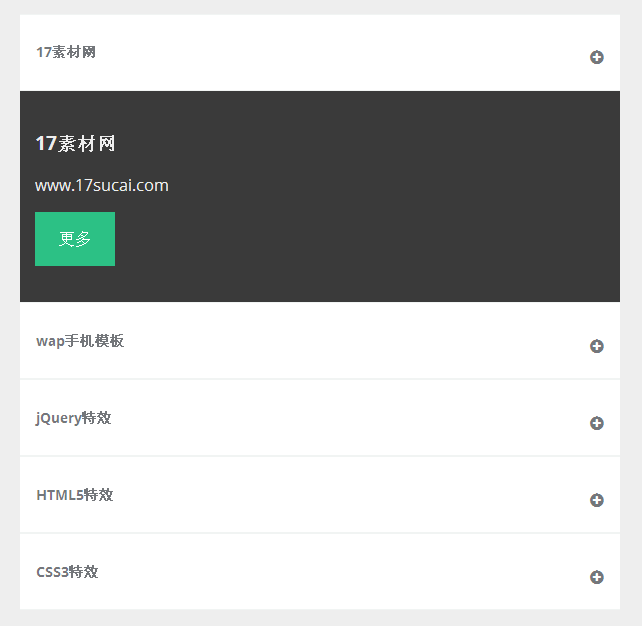Click the plus icon beside 17素材网 header
642x626 pixels.
coord(597,57)
